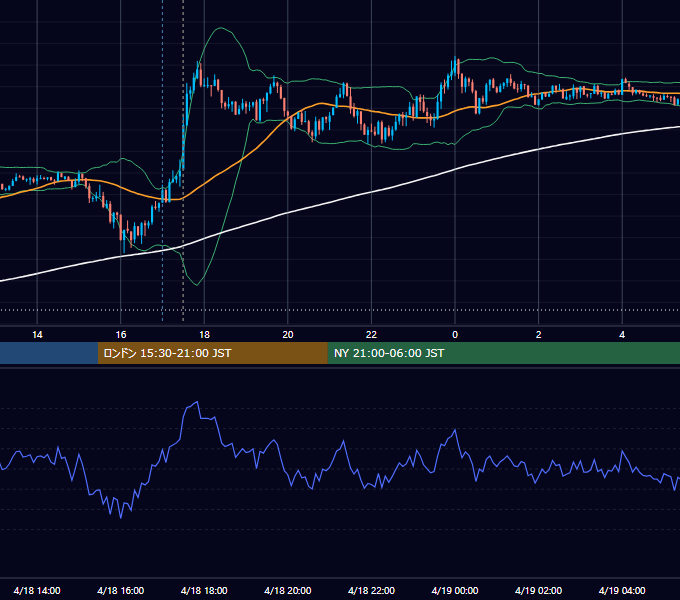Screen dimensions: 680x600
Task: Click the hour label 14 on the price chart axis
Action: tap(37, 335)
